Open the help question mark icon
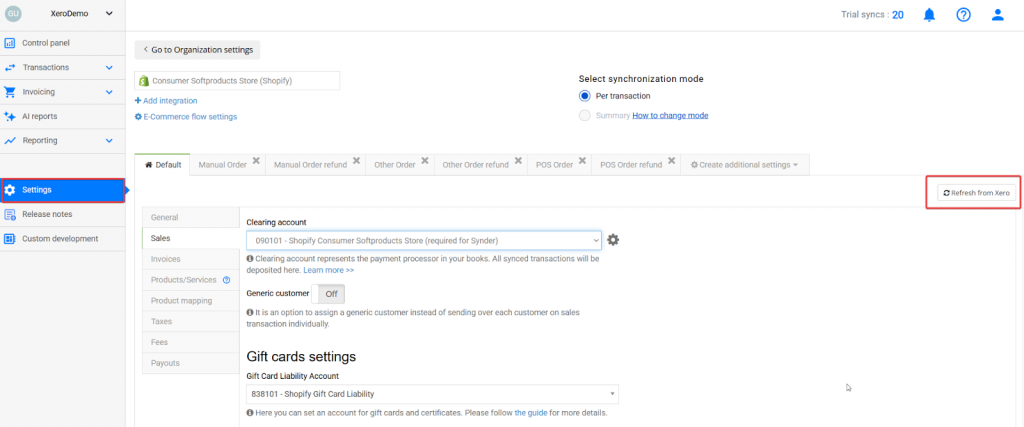The height and width of the screenshot is (427, 1024). pyautogui.click(x=963, y=15)
